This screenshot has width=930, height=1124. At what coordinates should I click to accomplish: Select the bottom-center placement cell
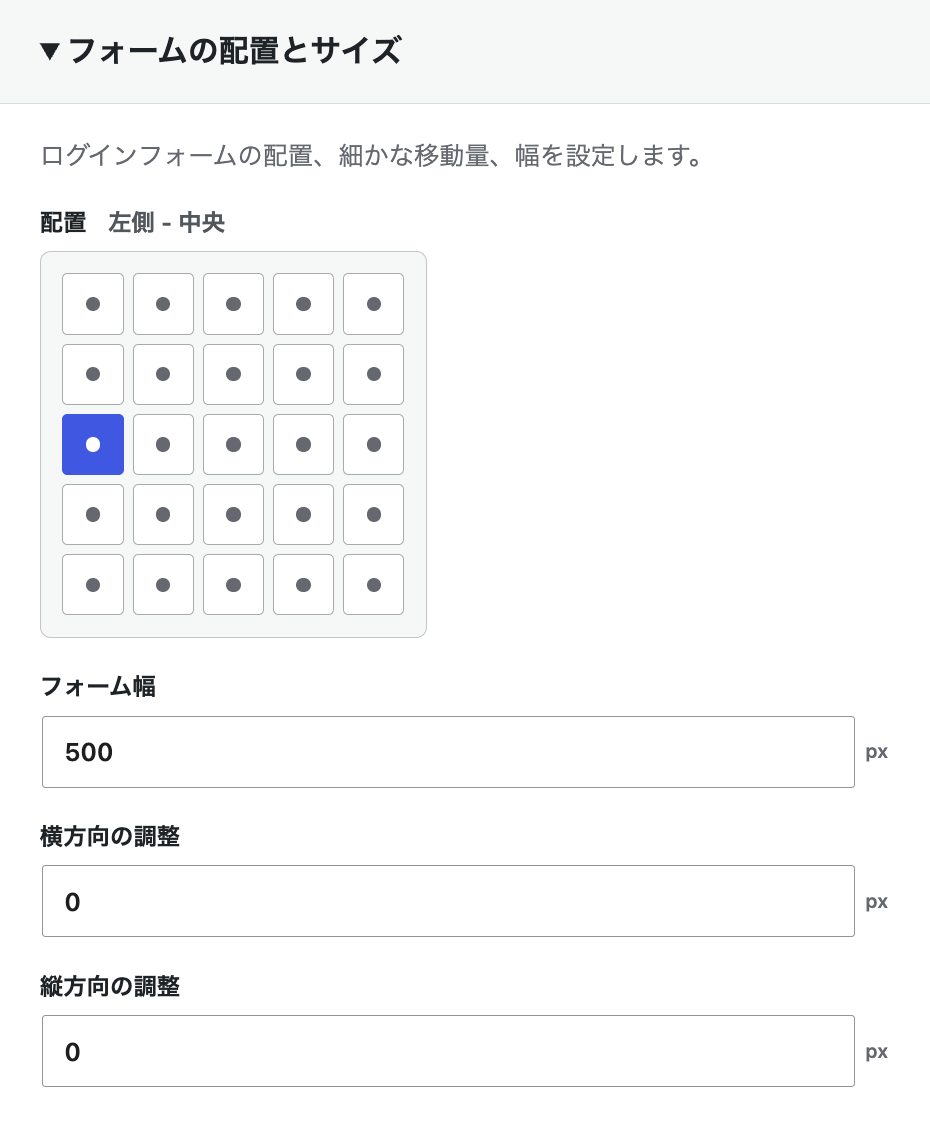[233, 585]
